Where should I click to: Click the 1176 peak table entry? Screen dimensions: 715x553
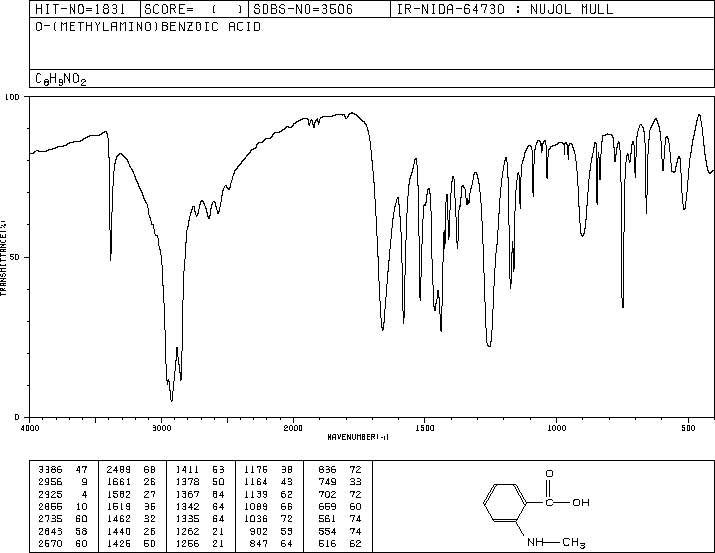(x=269, y=470)
